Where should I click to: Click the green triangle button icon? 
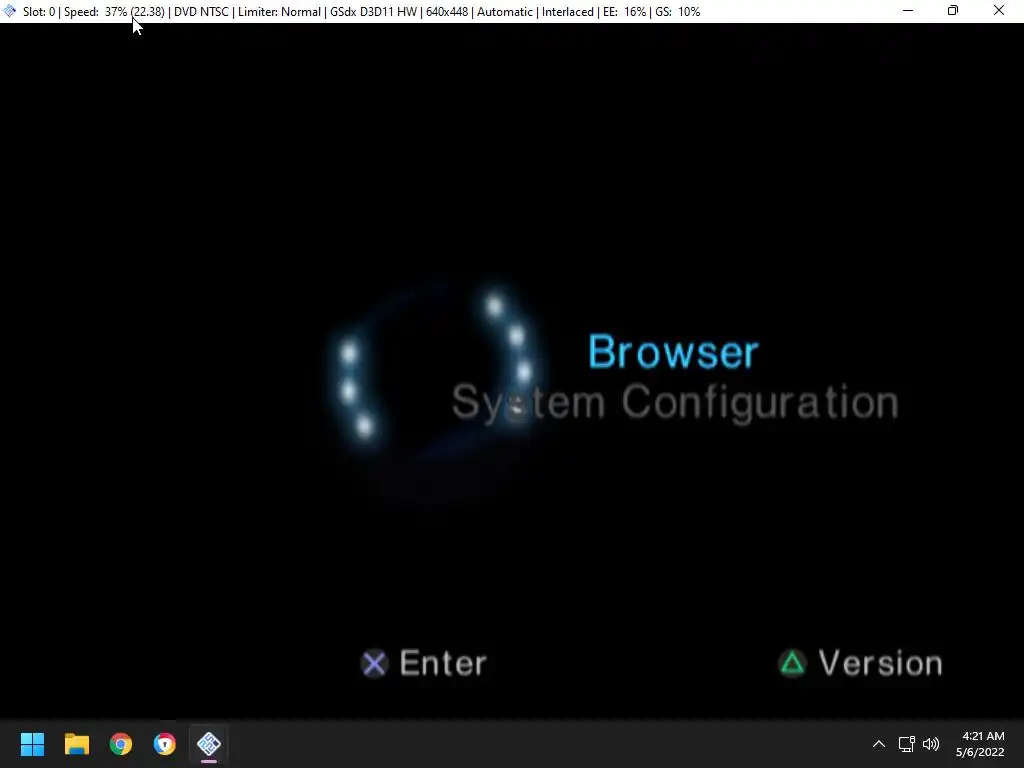(x=793, y=664)
